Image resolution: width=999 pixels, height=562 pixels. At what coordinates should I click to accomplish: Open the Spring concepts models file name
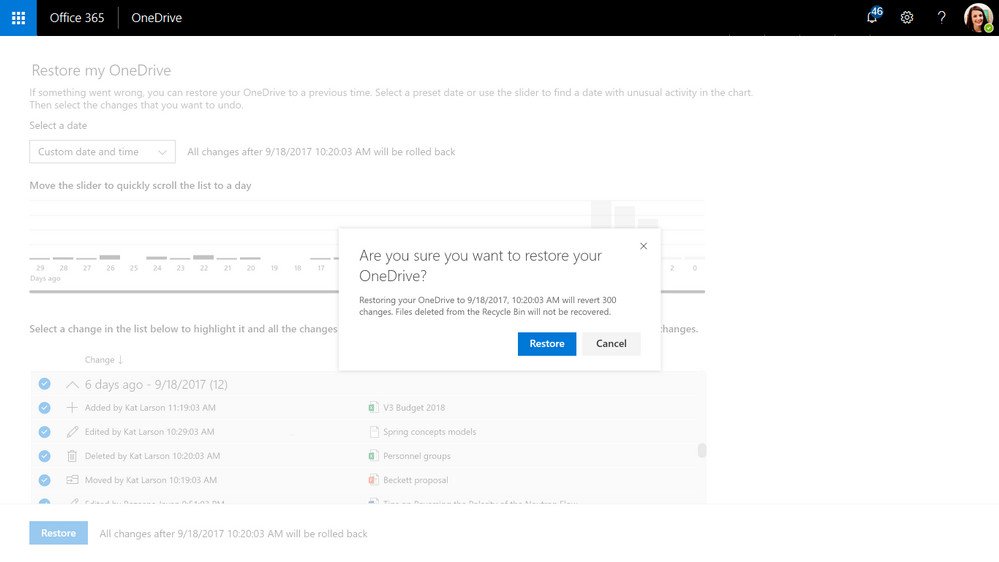point(429,431)
